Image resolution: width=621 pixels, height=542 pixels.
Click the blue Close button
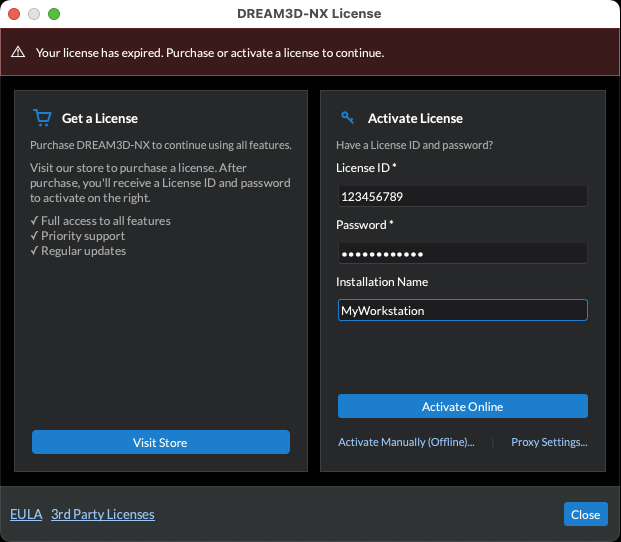pyautogui.click(x=585, y=514)
